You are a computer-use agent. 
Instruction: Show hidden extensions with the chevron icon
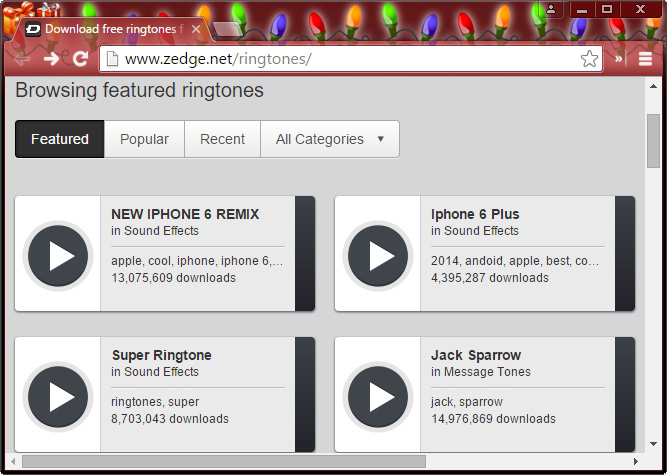(619, 59)
